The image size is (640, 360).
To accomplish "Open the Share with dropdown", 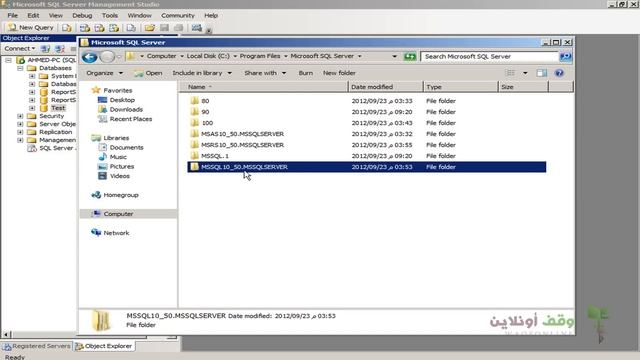I will (x=265, y=73).
